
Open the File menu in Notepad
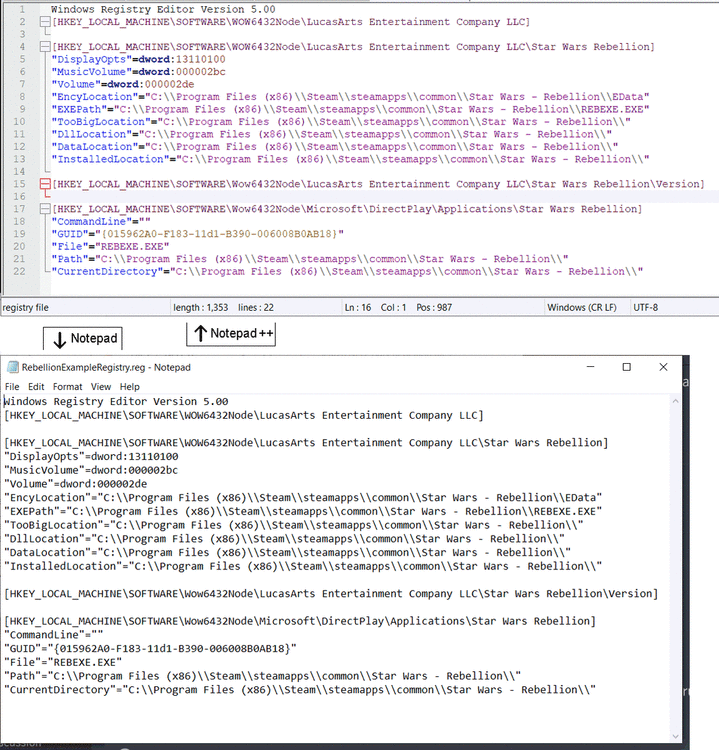point(12,387)
